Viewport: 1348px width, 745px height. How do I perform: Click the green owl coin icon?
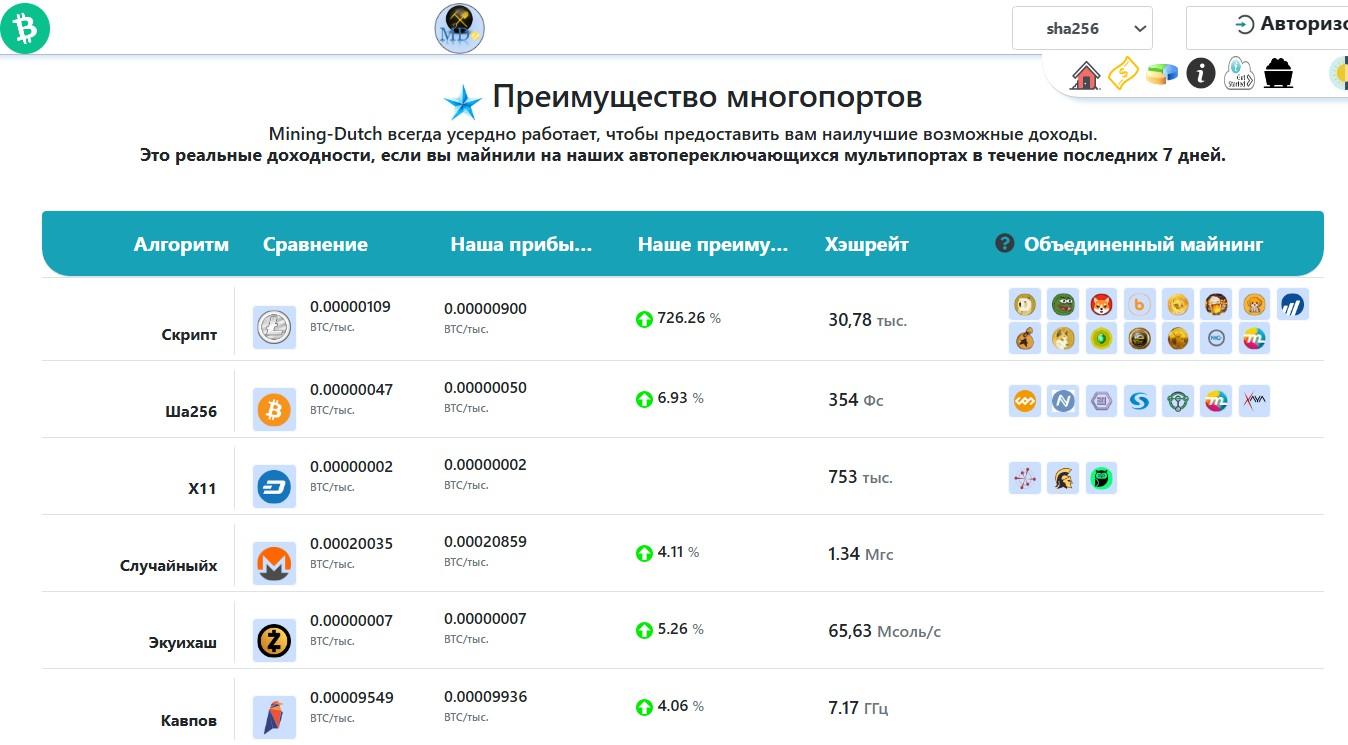(1101, 478)
